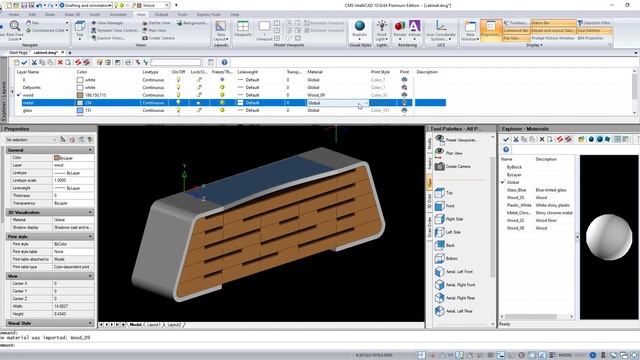Click color swatch of wood layer
Viewport: 640px width, 360px height.
pos(80,95)
